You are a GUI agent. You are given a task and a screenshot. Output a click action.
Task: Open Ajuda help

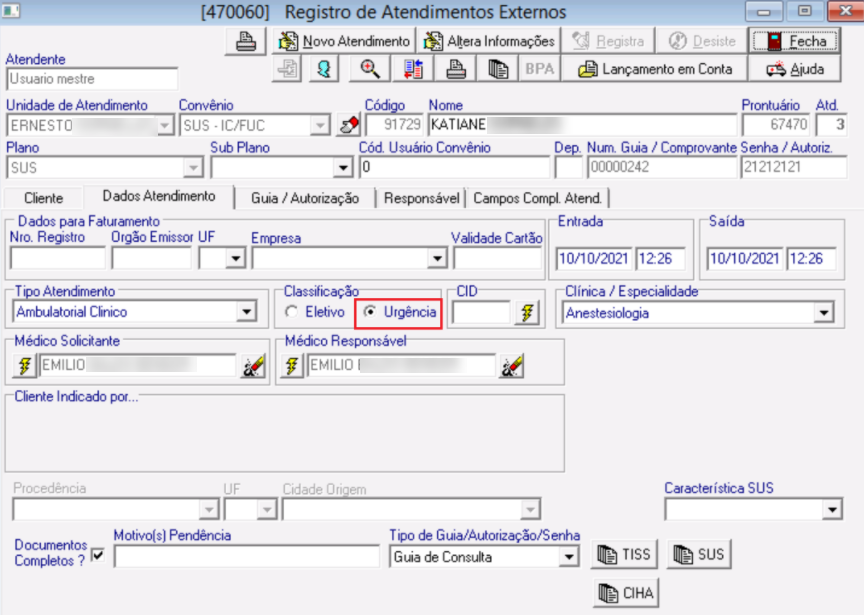click(x=795, y=69)
